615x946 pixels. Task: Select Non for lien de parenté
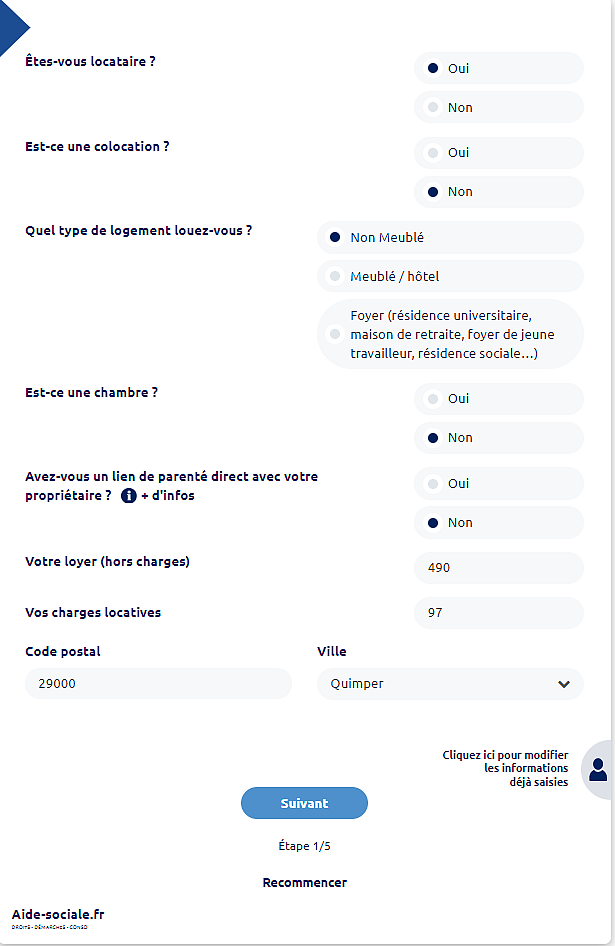[x=498, y=522]
